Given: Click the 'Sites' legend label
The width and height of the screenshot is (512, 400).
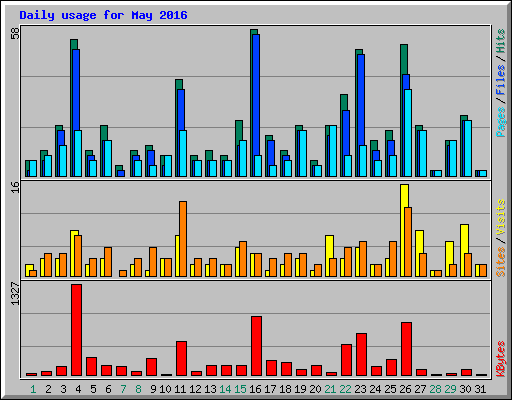Looking at the screenshot, I should 501,262.
